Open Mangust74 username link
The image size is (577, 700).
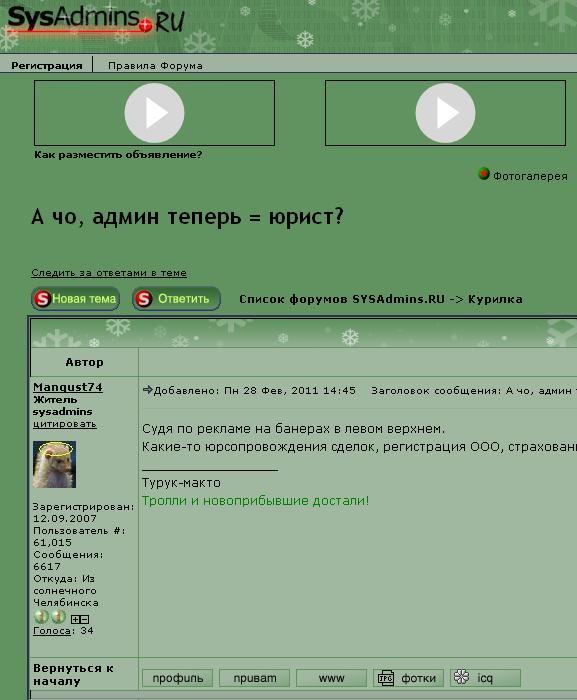[68, 387]
